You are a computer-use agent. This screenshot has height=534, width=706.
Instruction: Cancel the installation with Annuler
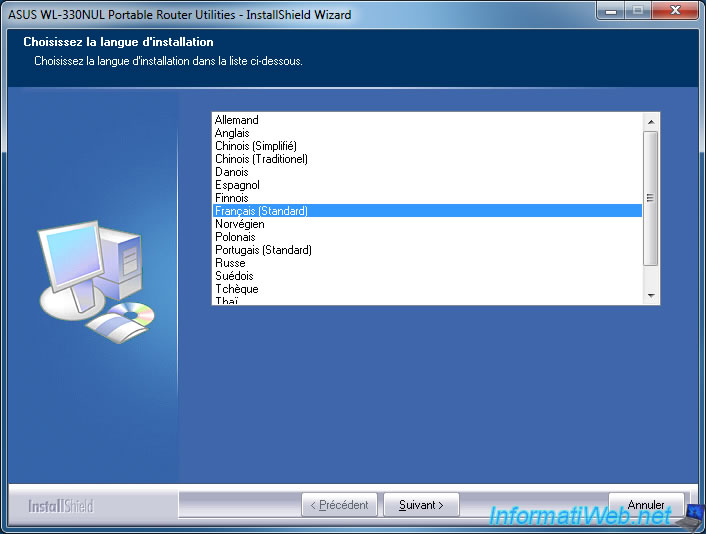tap(646, 504)
